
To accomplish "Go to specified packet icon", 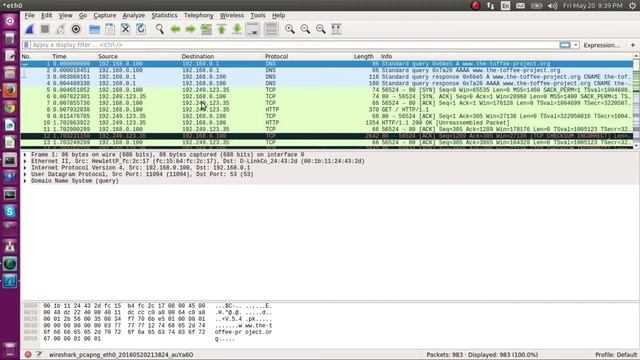I will (x=206, y=29).
